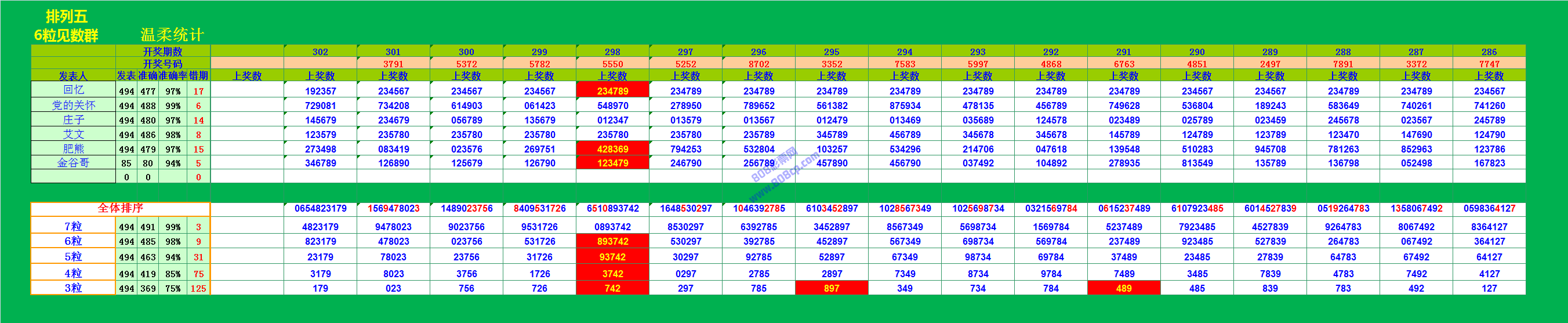Select the 全体排序 header cell
This screenshot has height=323, width=1568.
click(121, 209)
